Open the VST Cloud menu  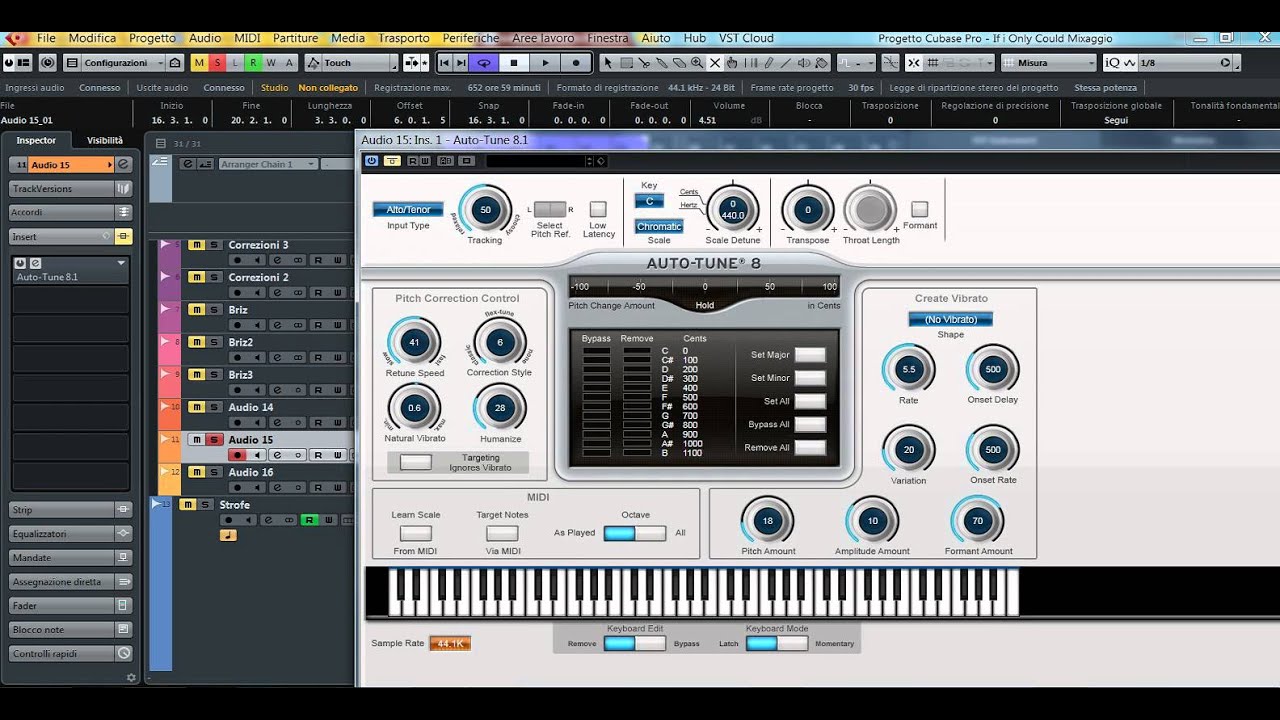pos(746,38)
